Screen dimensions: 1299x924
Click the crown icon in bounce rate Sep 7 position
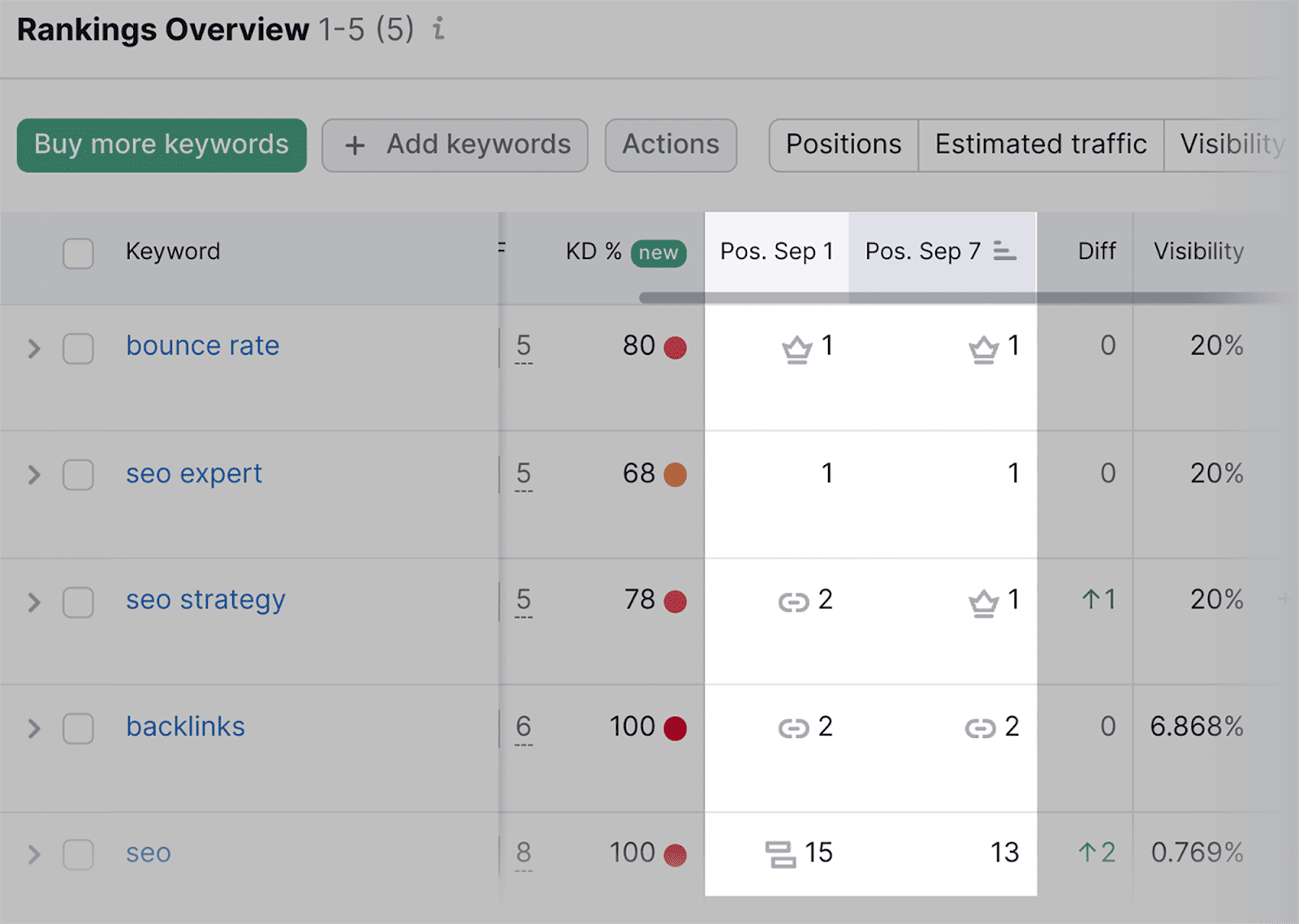pos(983,349)
